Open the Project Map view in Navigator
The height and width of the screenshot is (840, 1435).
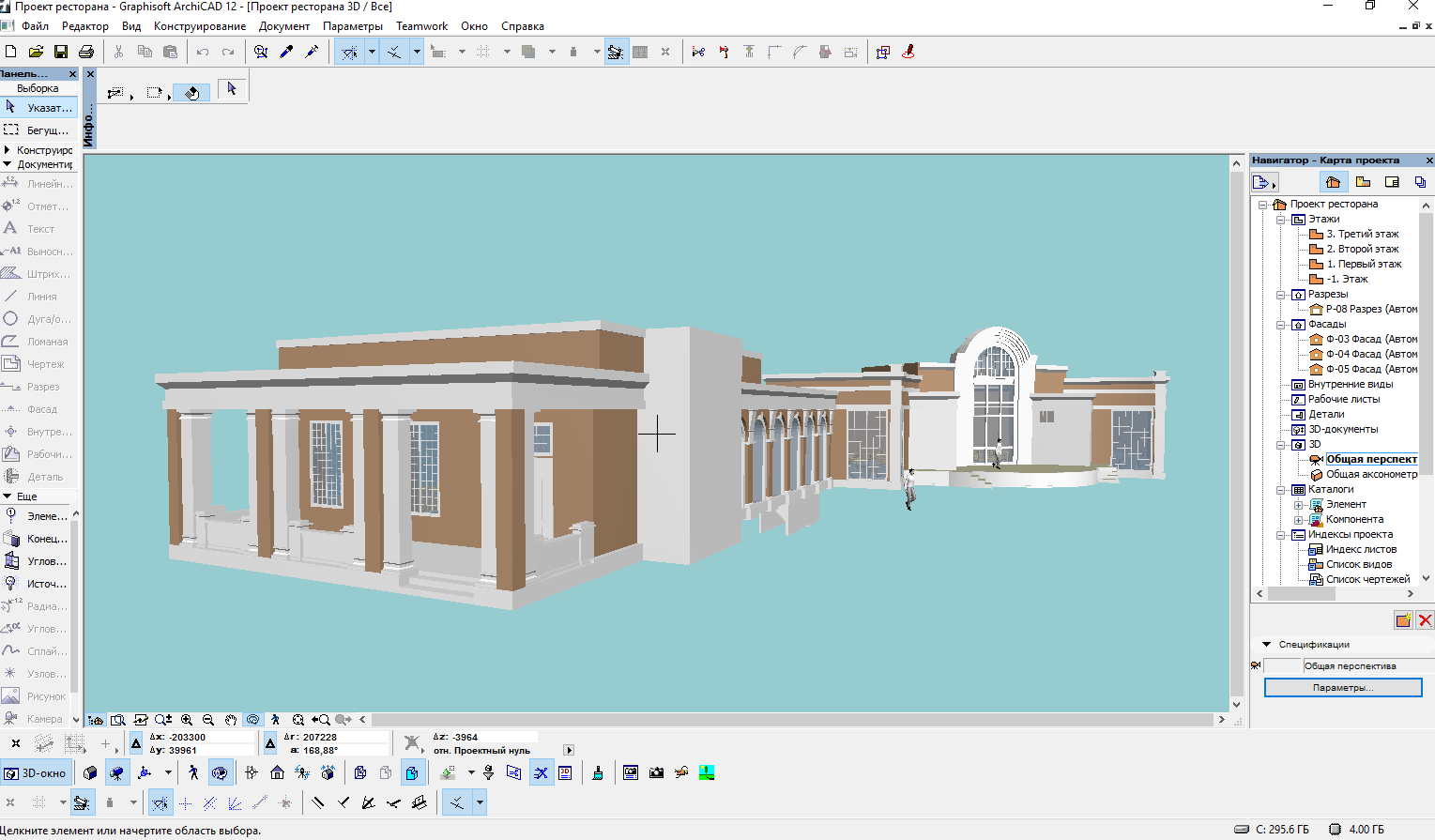(x=1333, y=182)
